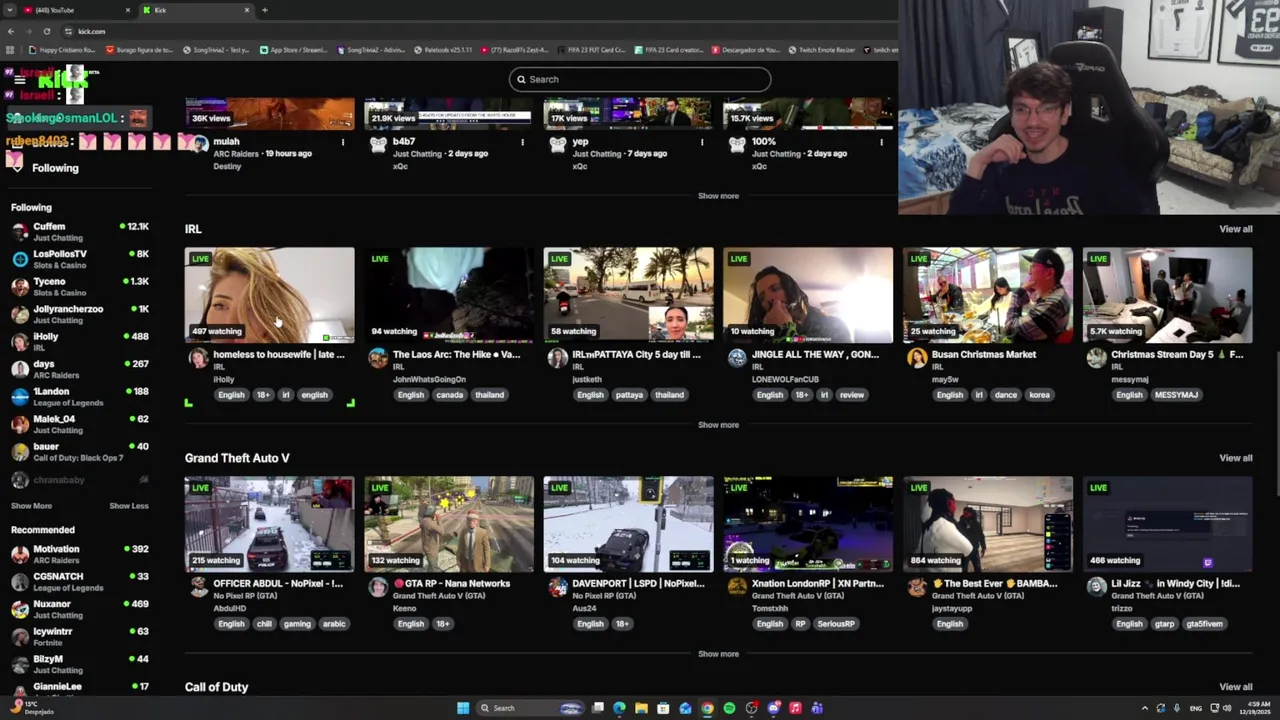
Task: View all IRL streams
Action: point(1235,229)
